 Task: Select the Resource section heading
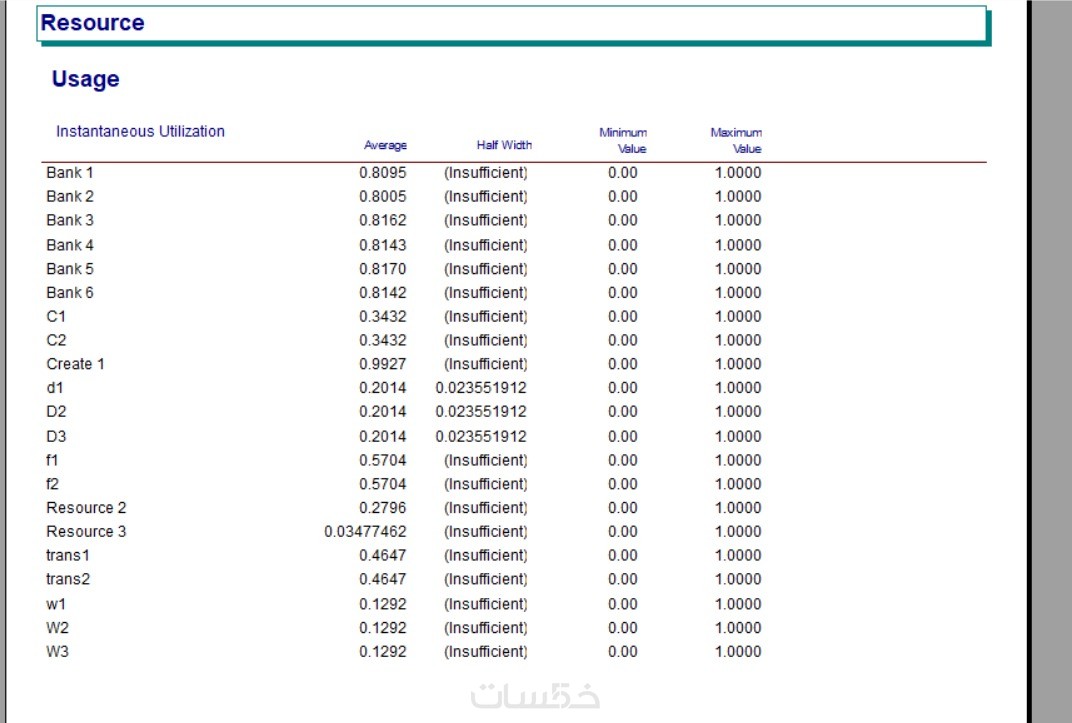click(x=92, y=23)
